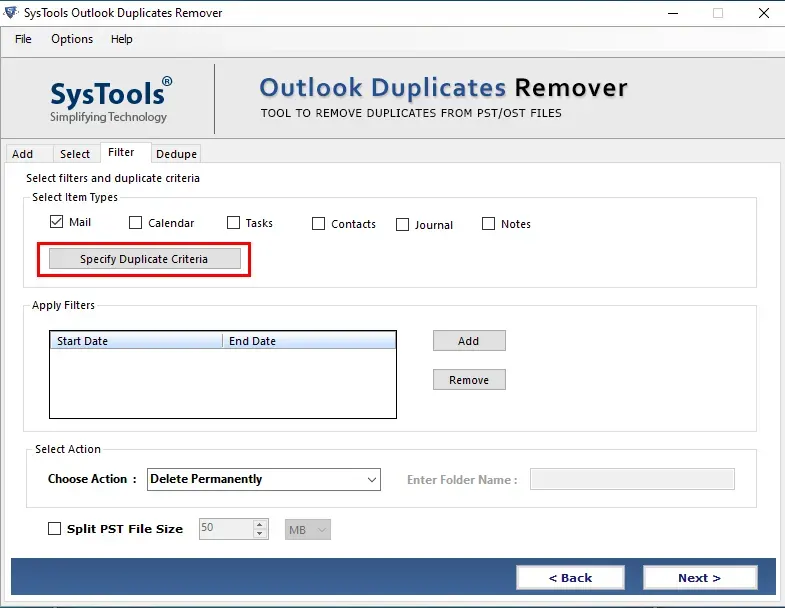Open the Options menu
The image size is (785, 608).
(72, 39)
